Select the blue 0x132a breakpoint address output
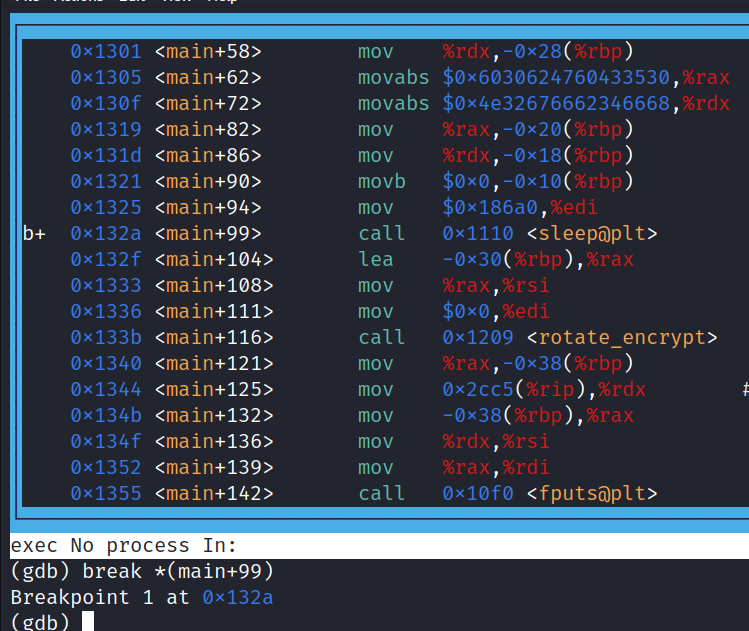This screenshot has width=749, height=631. 237,598
